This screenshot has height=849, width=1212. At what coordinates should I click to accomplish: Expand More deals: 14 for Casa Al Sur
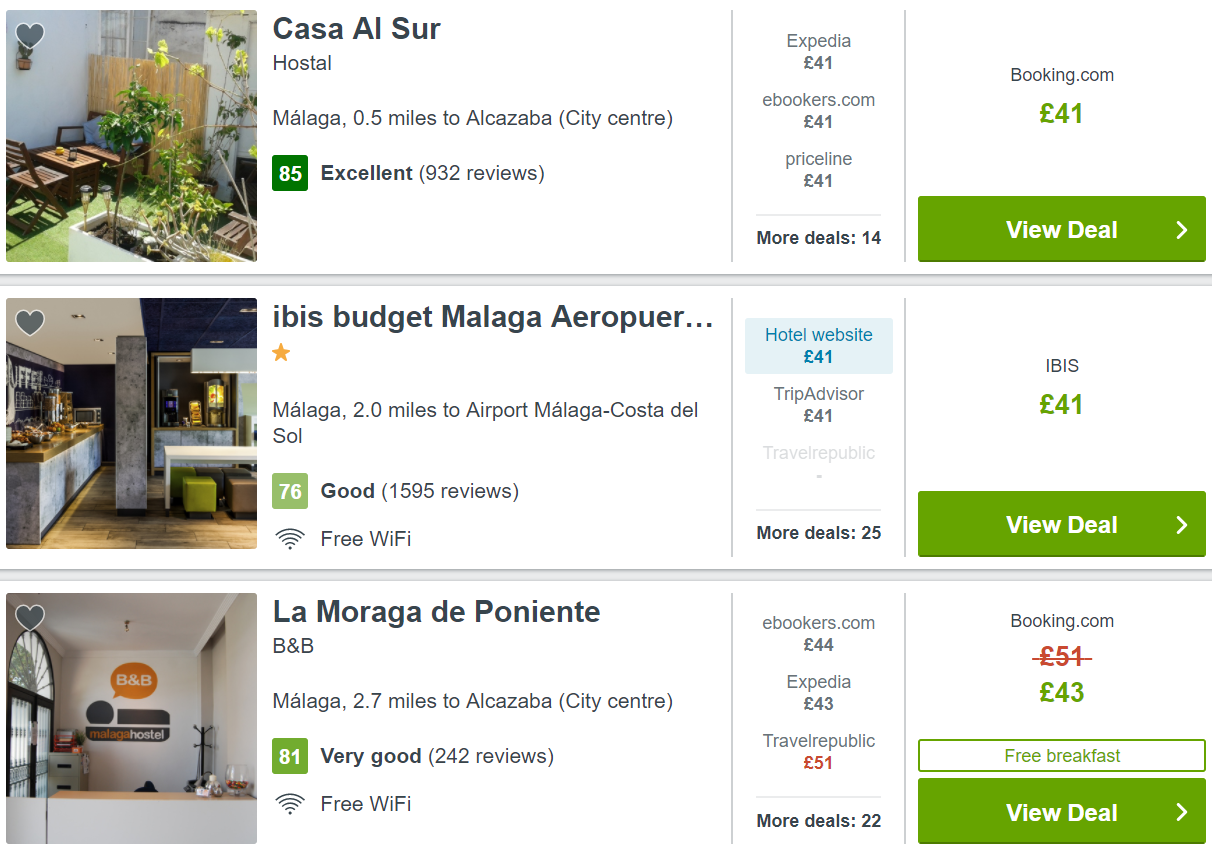pos(818,238)
